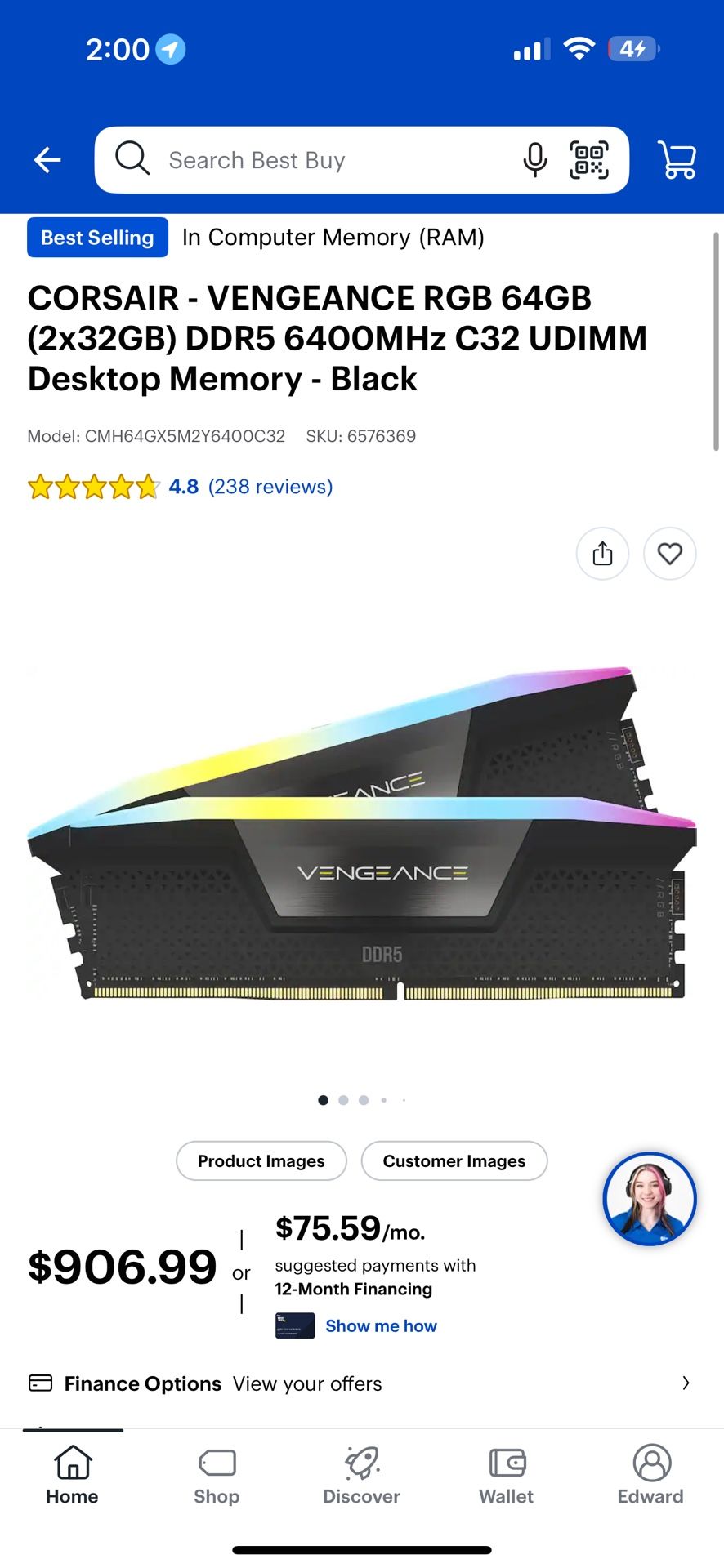Tap the Show me how link
Image resolution: width=724 pixels, height=1568 pixels.
(x=382, y=1325)
